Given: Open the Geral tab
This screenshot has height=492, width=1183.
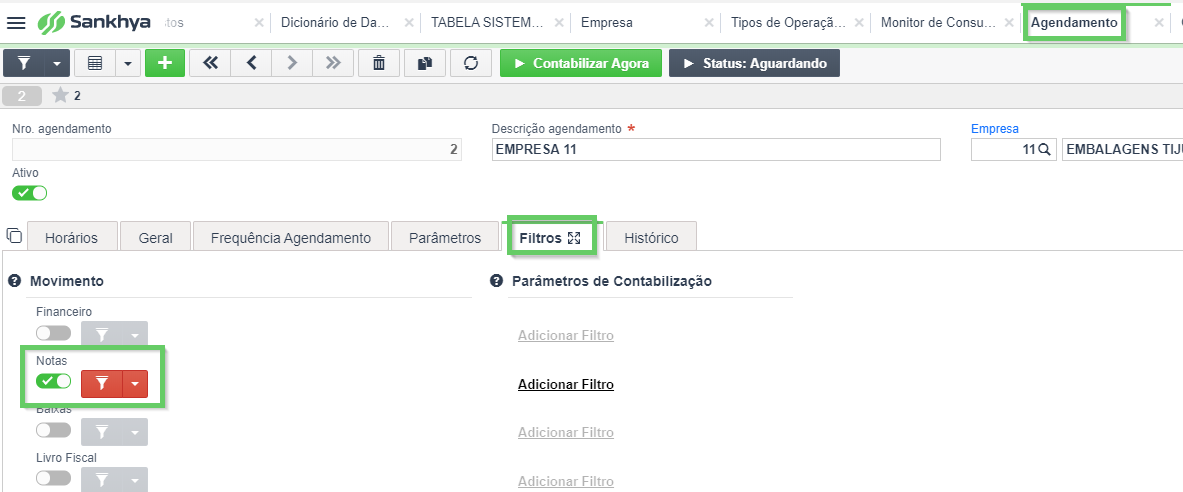Looking at the screenshot, I should click(155, 238).
